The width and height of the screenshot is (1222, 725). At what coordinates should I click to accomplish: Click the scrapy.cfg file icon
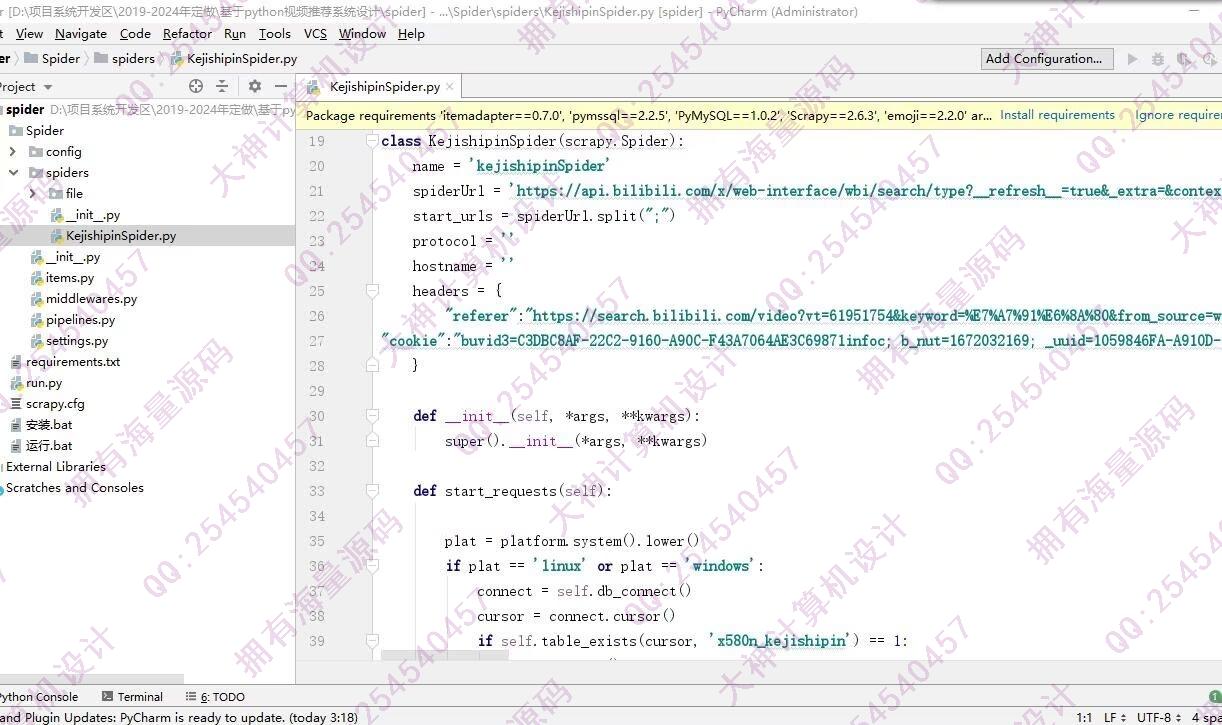pyautogui.click(x=17, y=404)
